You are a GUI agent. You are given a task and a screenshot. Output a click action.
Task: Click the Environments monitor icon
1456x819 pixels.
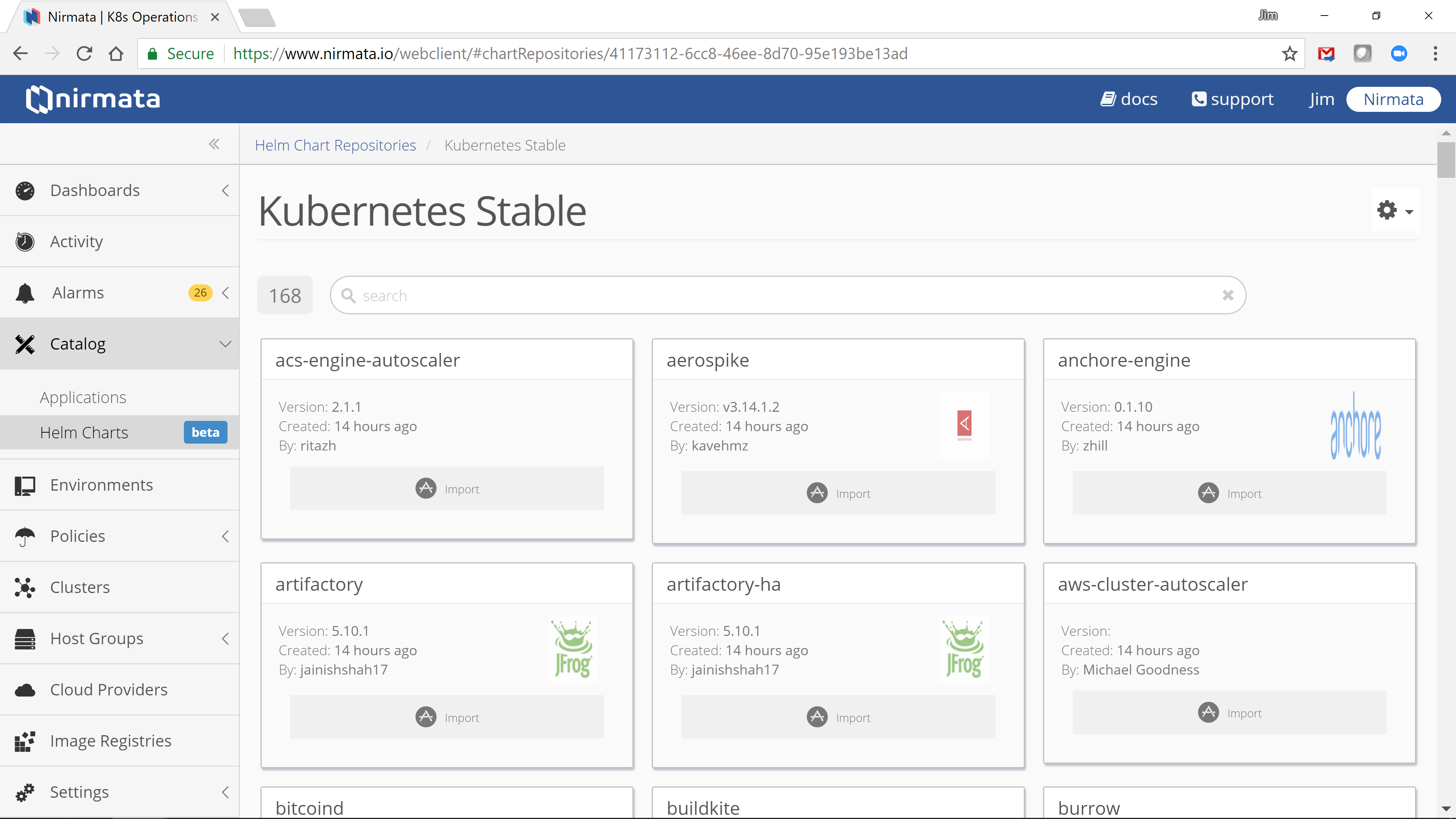click(25, 485)
